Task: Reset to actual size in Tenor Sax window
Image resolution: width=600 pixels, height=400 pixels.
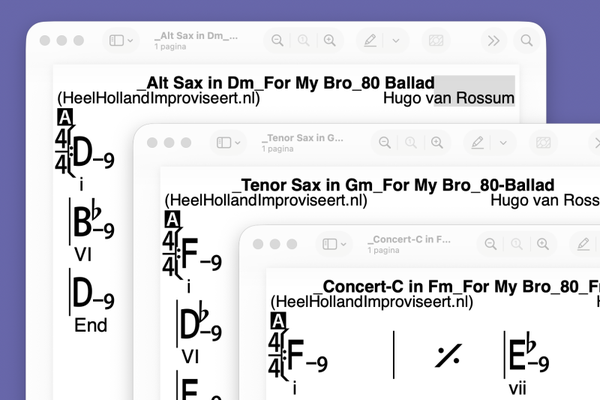Action: point(411,142)
